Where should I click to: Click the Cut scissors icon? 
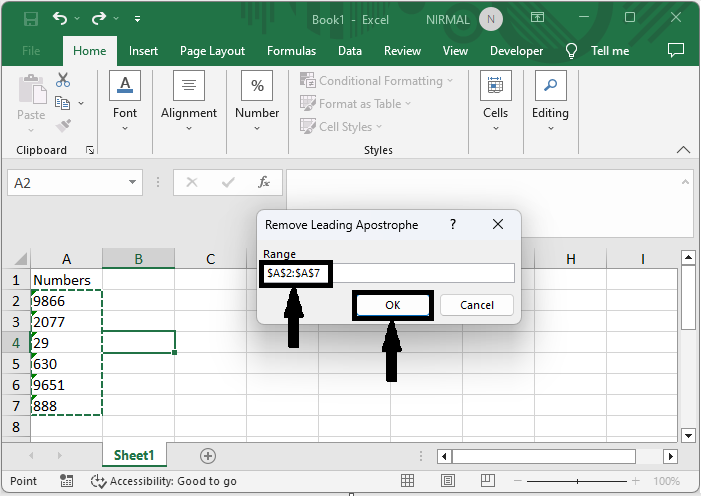click(x=63, y=80)
